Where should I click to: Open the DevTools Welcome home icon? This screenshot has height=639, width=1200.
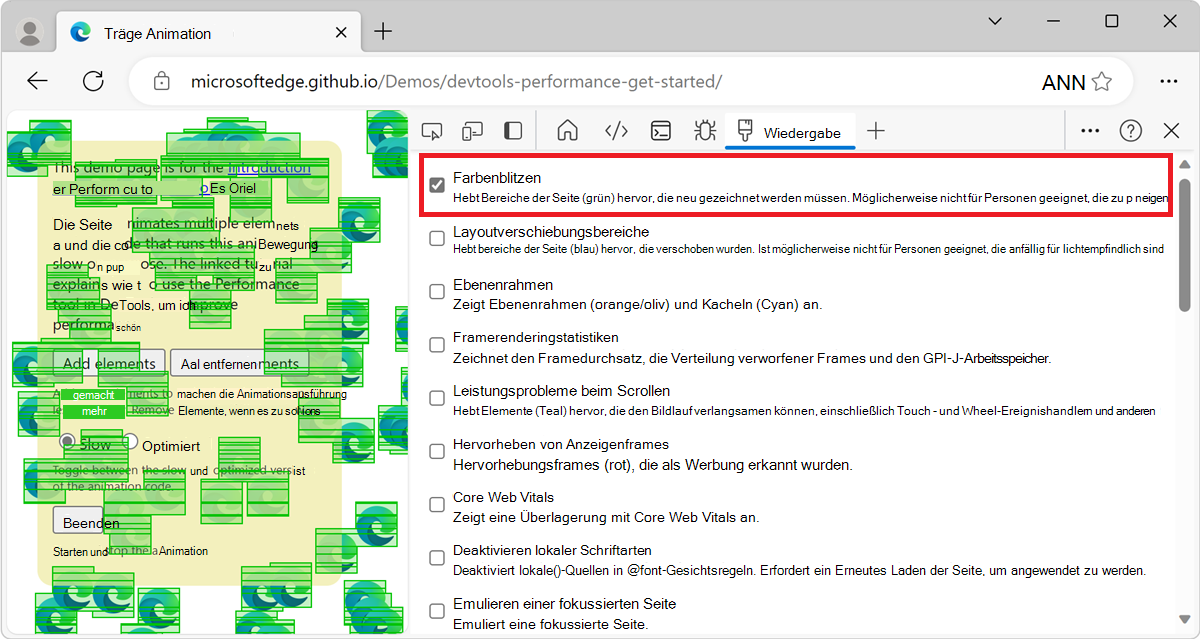[568, 131]
